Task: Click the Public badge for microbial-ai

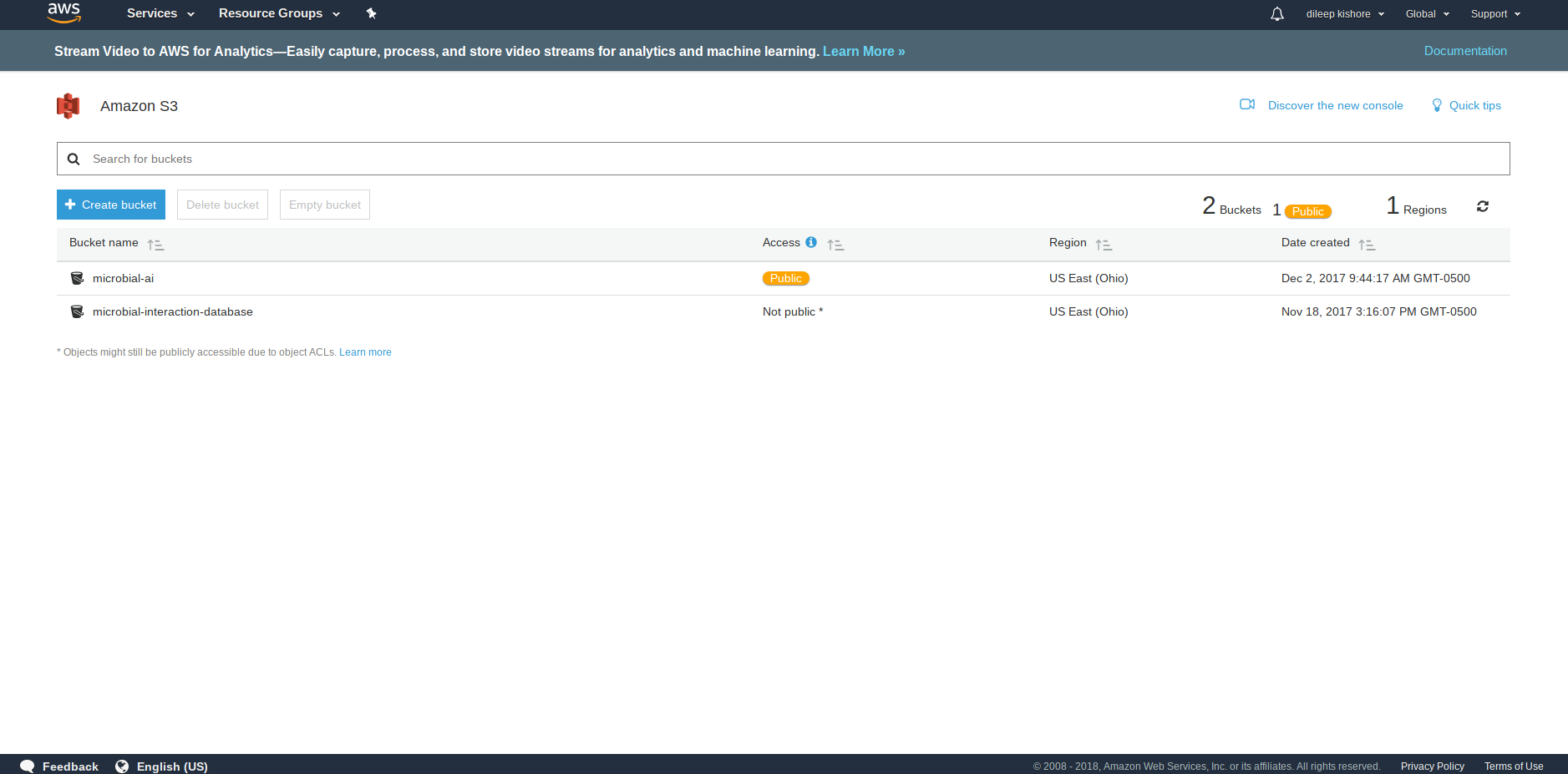Action: [786, 278]
